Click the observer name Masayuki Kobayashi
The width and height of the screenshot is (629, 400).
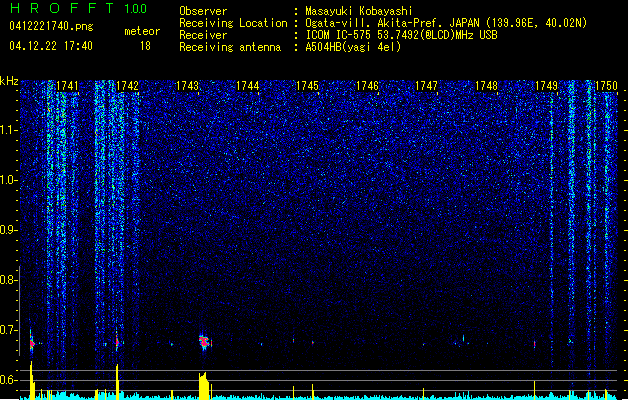tap(359, 11)
